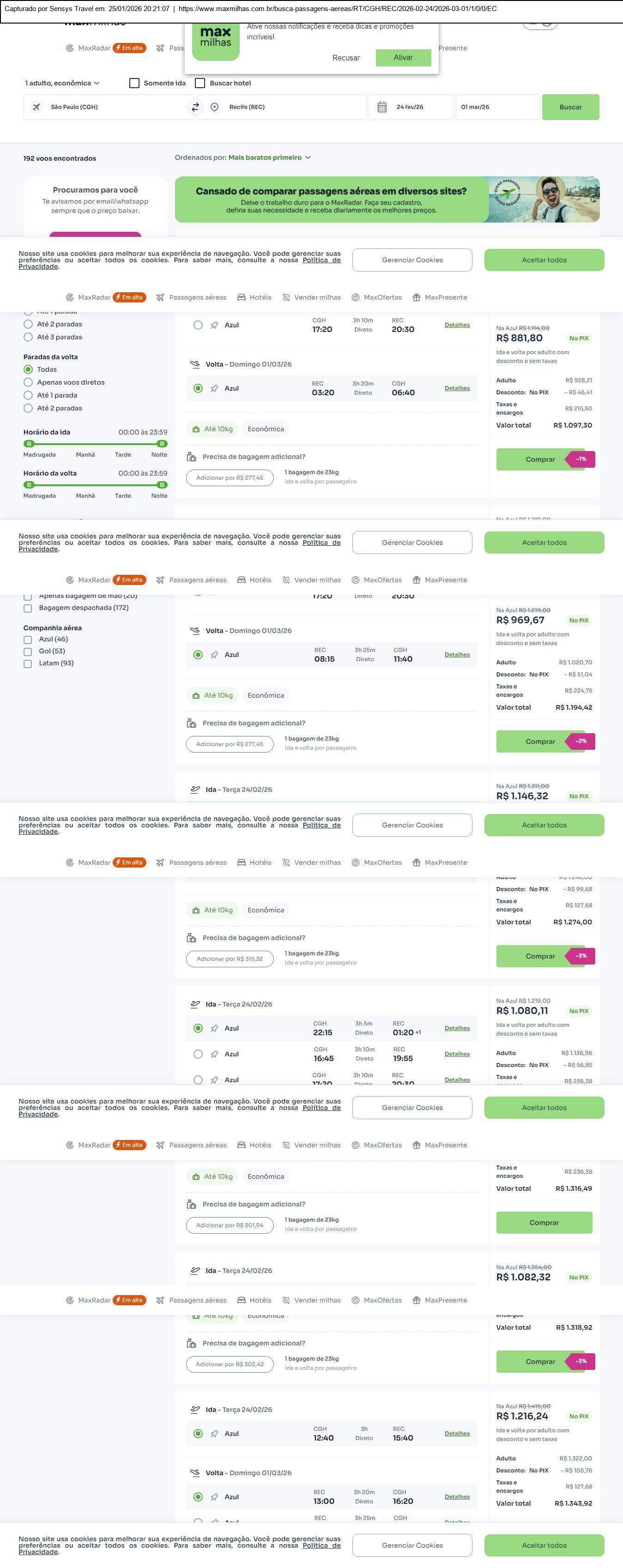623x1568 pixels.
Task: Click 'Ativar' to enable notifications
Action: point(403,58)
